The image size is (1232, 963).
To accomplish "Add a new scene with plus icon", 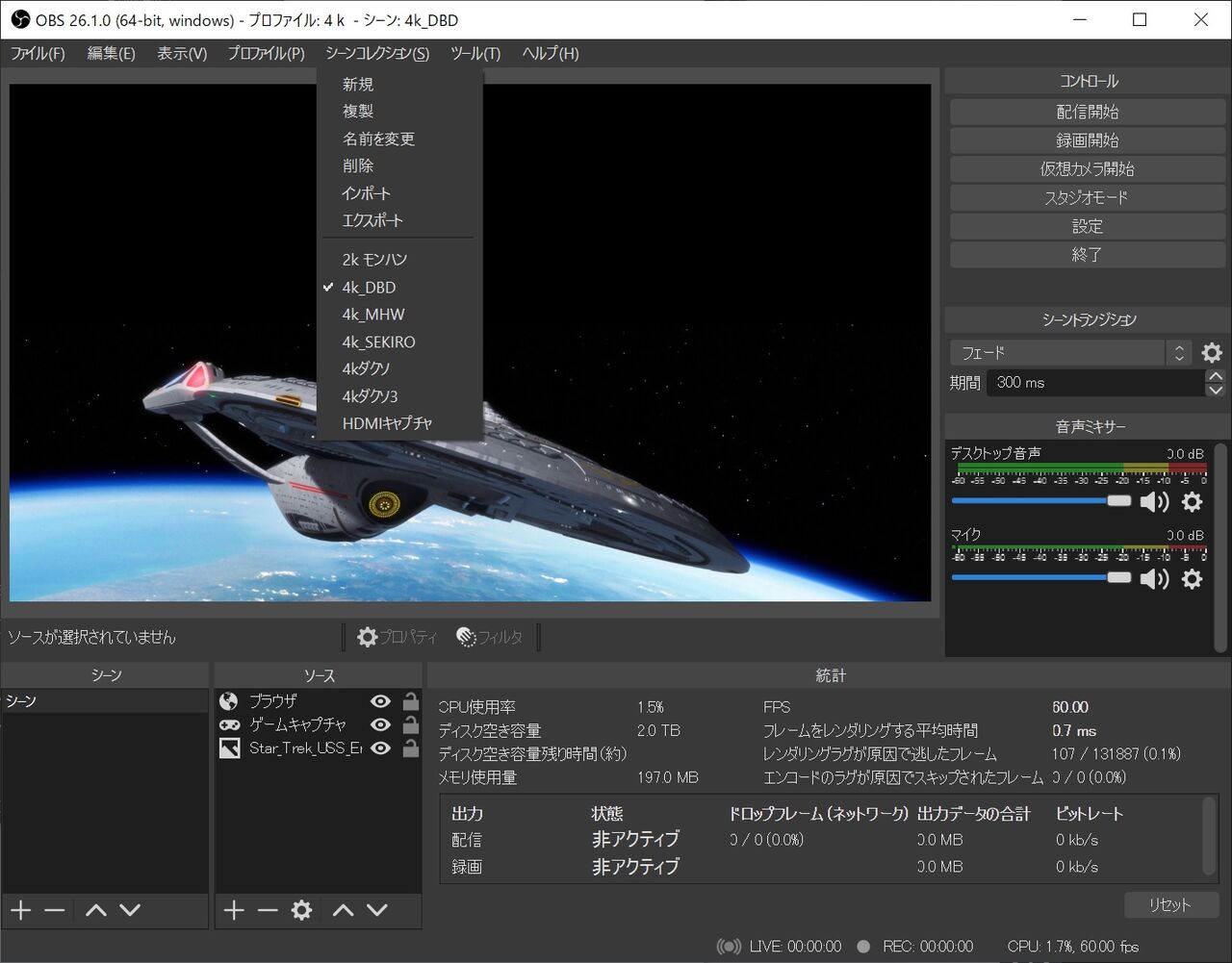I will (x=21, y=910).
